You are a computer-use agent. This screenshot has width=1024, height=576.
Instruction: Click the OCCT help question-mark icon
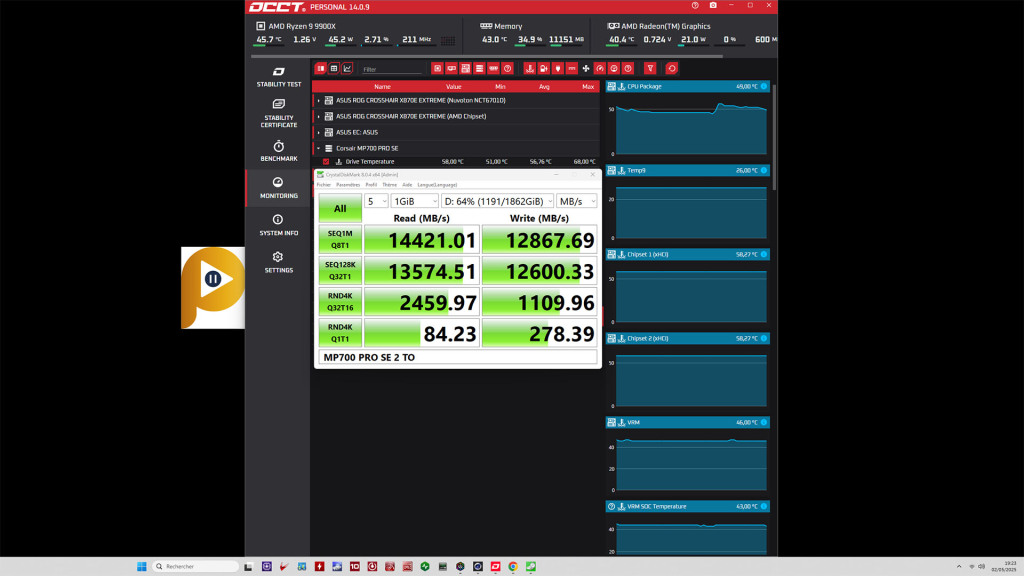(695, 5)
